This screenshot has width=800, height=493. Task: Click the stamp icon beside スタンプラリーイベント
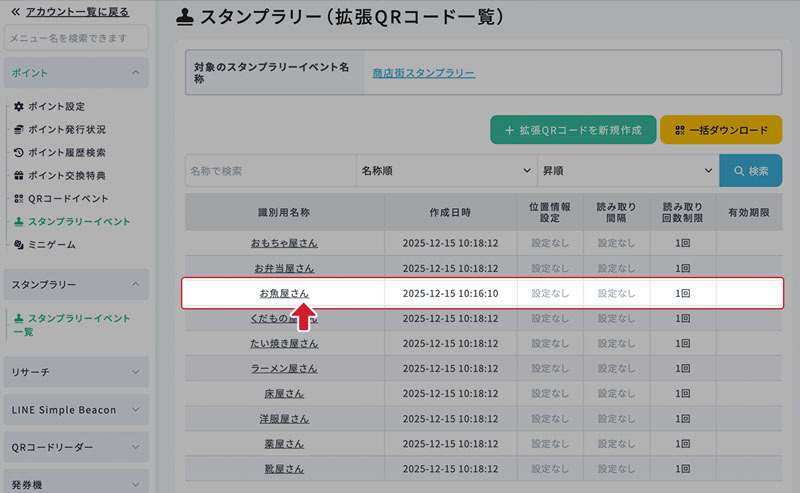tap(19, 222)
